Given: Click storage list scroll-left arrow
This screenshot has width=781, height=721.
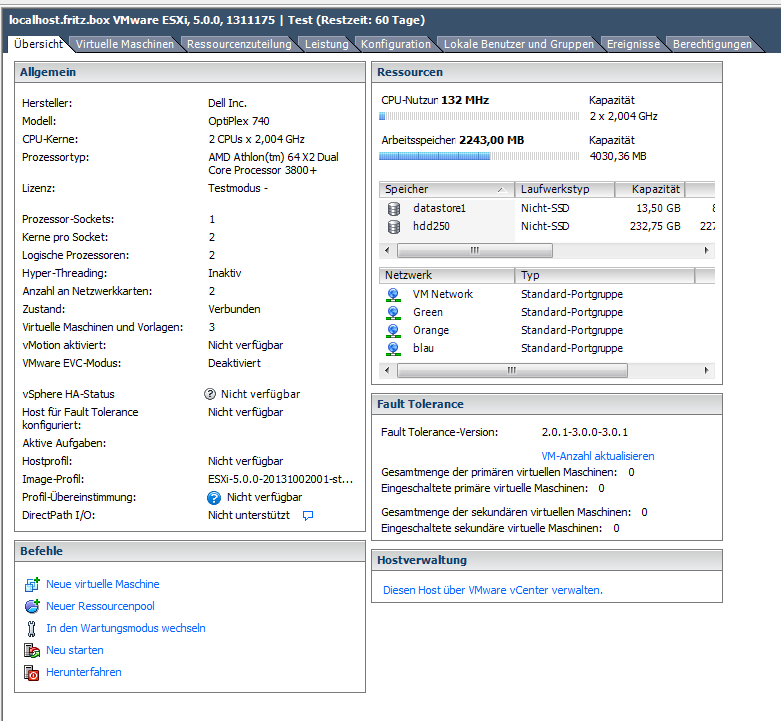Looking at the screenshot, I should [x=387, y=250].
